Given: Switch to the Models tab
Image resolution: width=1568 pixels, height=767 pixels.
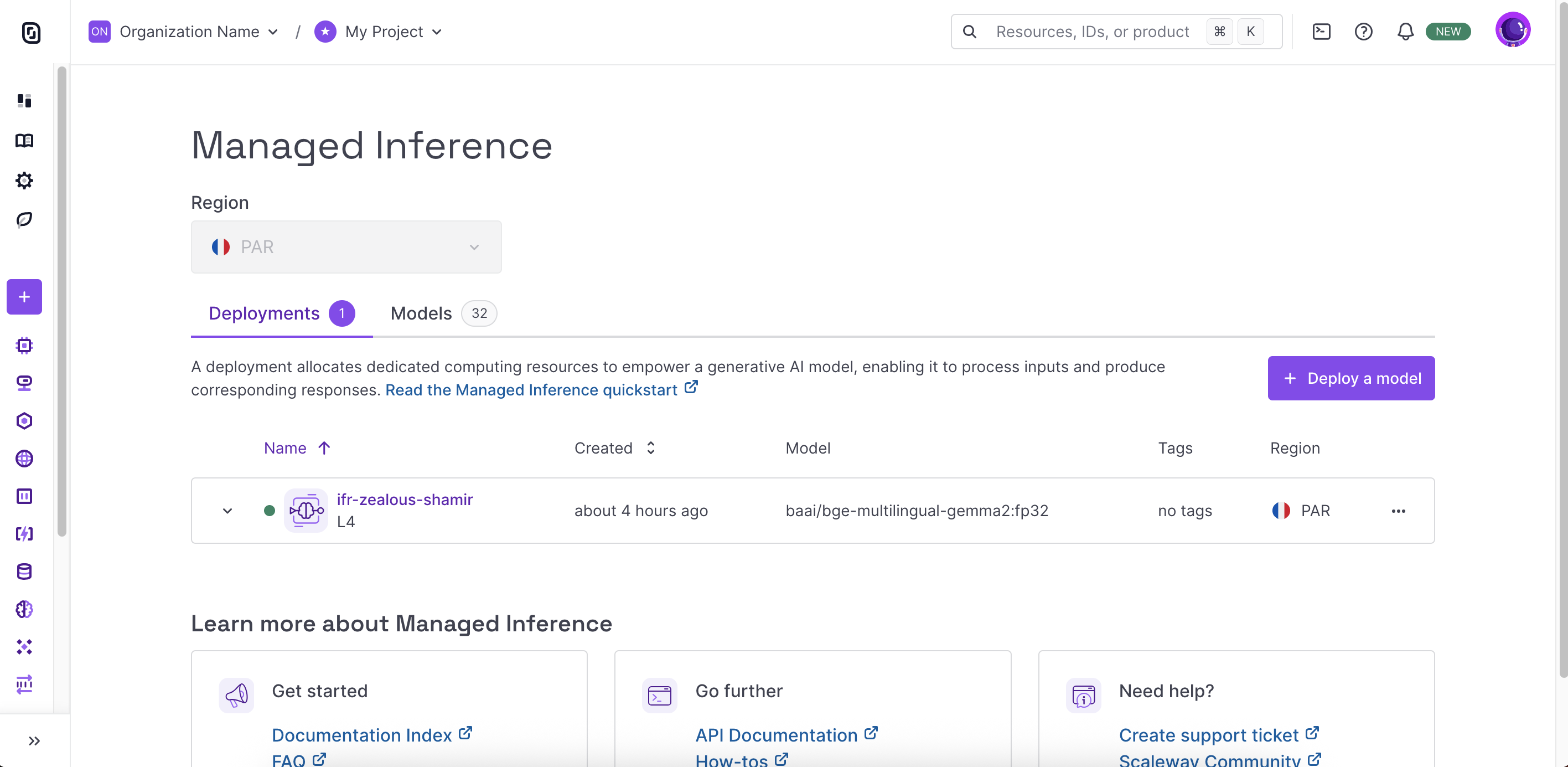Looking at the screenshot, I should 443,313.
